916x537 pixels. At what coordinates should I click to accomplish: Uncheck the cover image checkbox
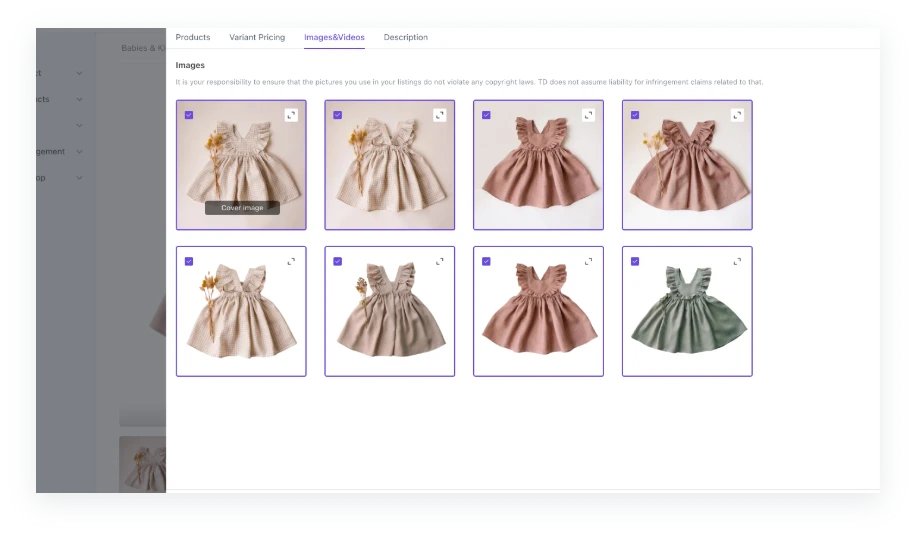pyautogui.click(x=189, y=115)
